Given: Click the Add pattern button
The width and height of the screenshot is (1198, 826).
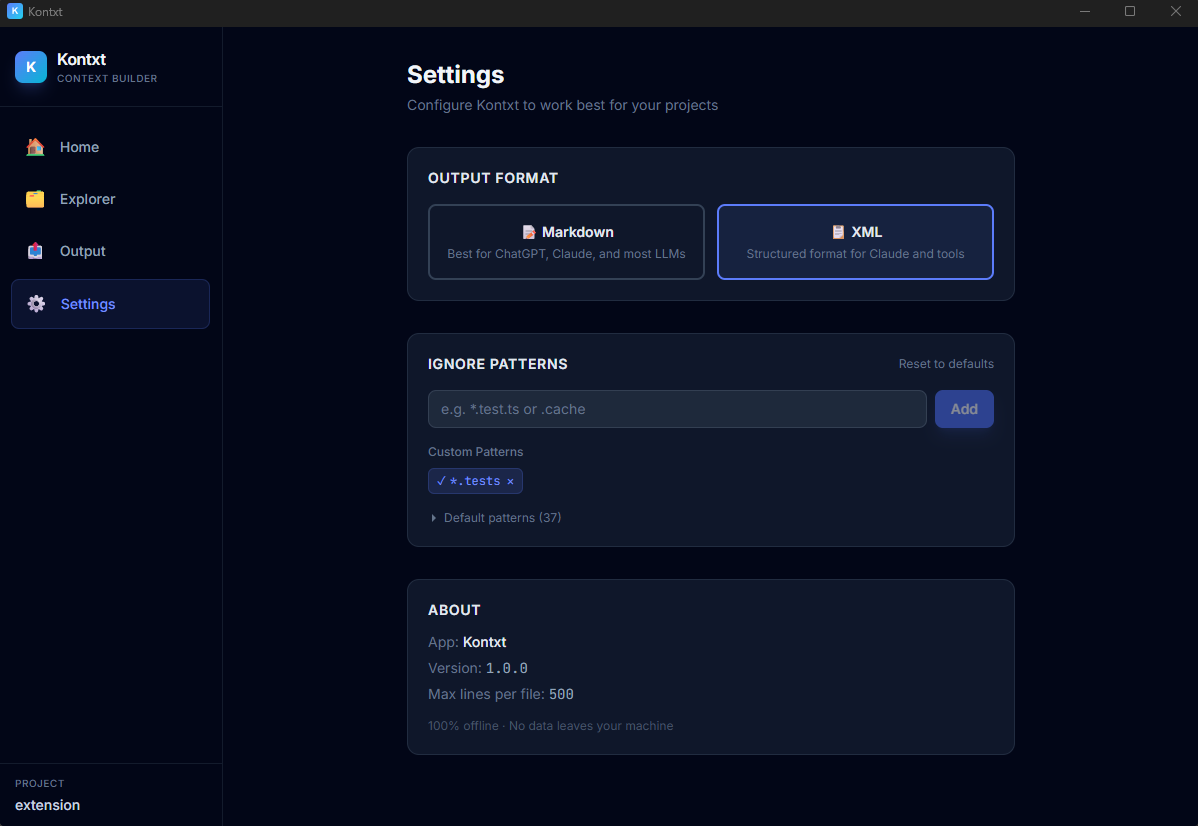Looking at the screenshot, I should click(964, 409).
